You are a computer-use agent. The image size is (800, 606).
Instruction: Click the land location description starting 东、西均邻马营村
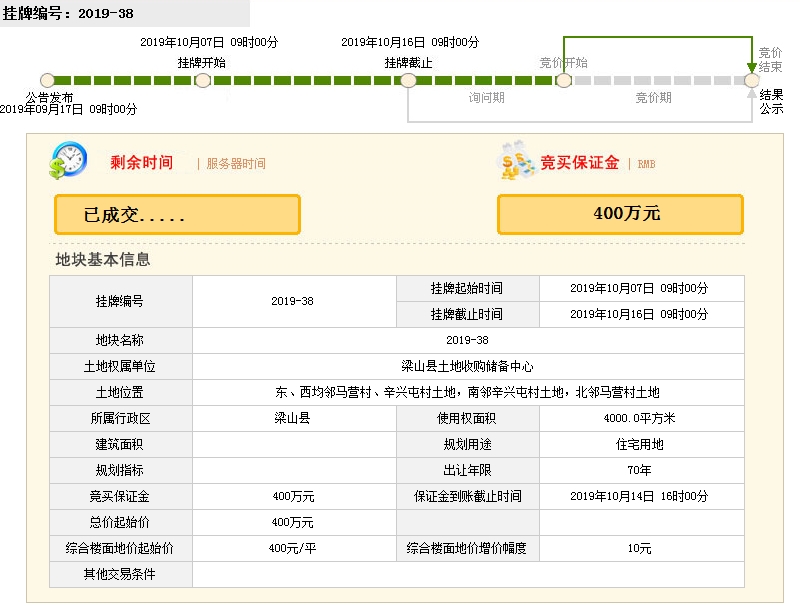click(467, 392)
